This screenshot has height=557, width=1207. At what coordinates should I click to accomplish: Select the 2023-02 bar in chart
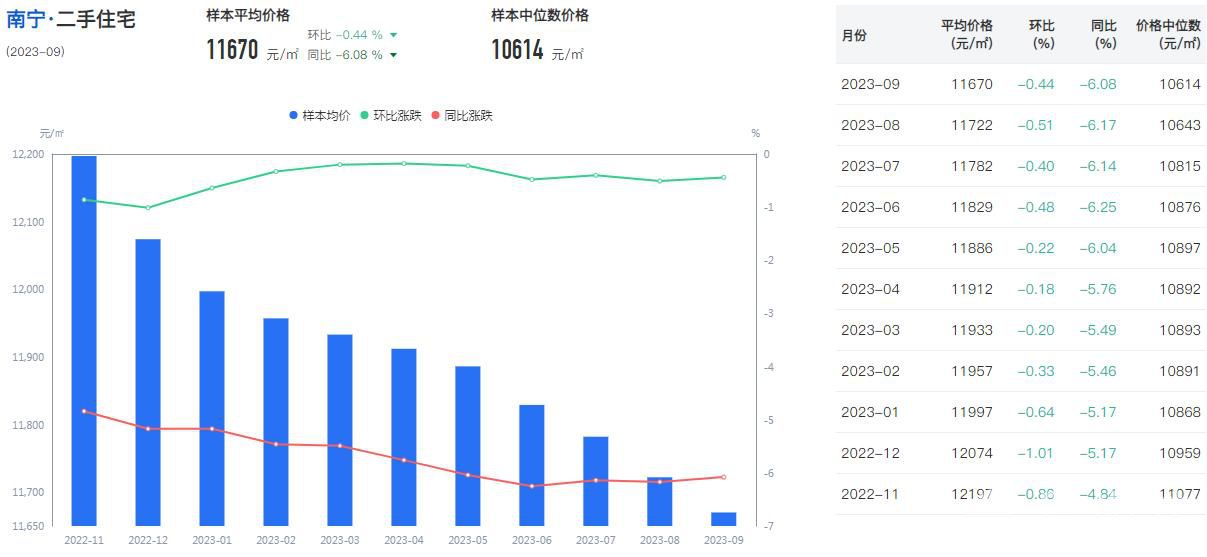[276, 421]
